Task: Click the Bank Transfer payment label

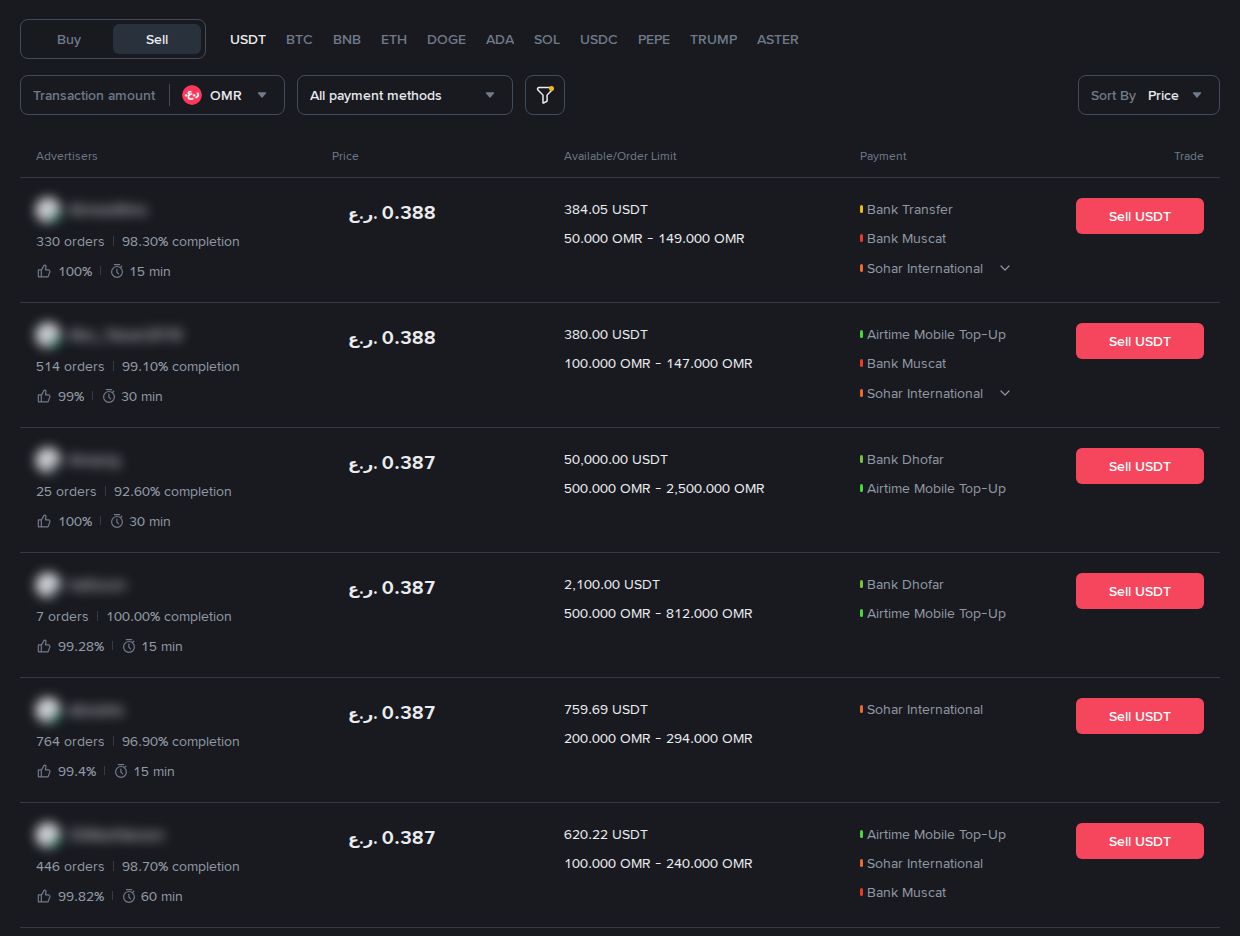Action: 910,209
